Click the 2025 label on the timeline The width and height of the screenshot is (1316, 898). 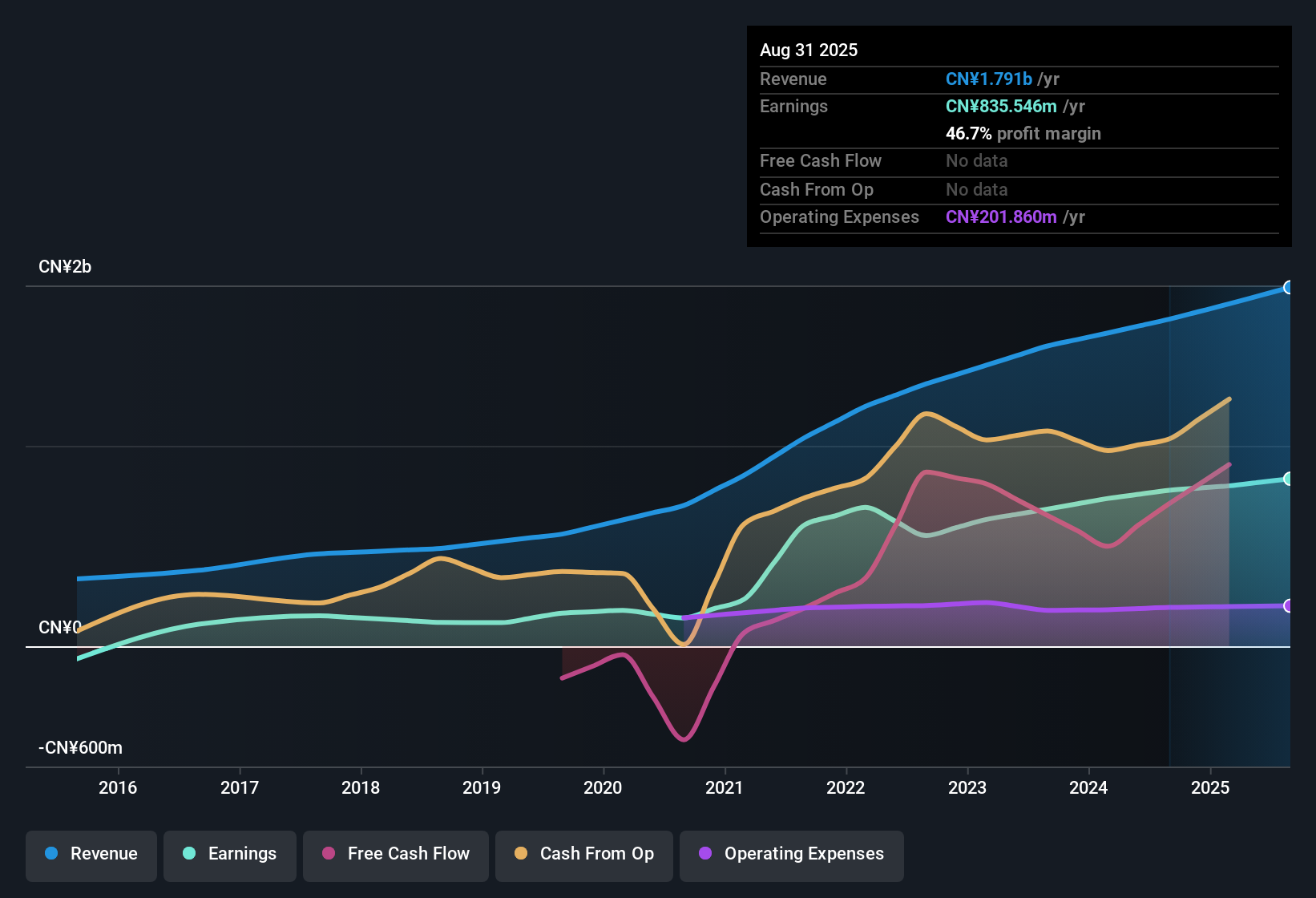1212,787
